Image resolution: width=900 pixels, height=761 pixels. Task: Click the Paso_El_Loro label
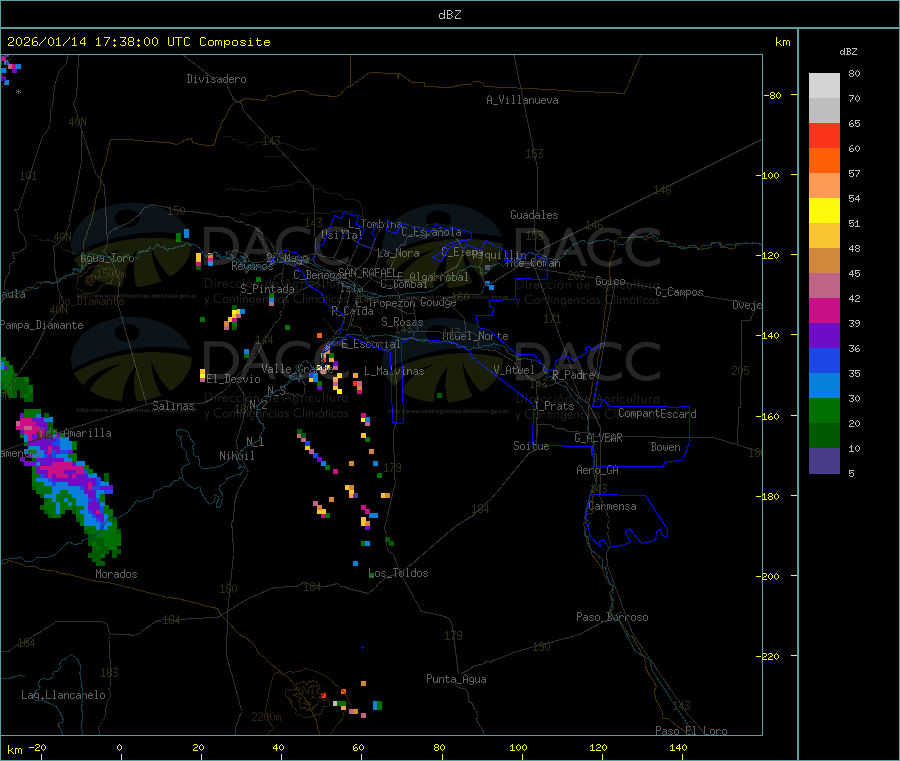pos(692,731)
